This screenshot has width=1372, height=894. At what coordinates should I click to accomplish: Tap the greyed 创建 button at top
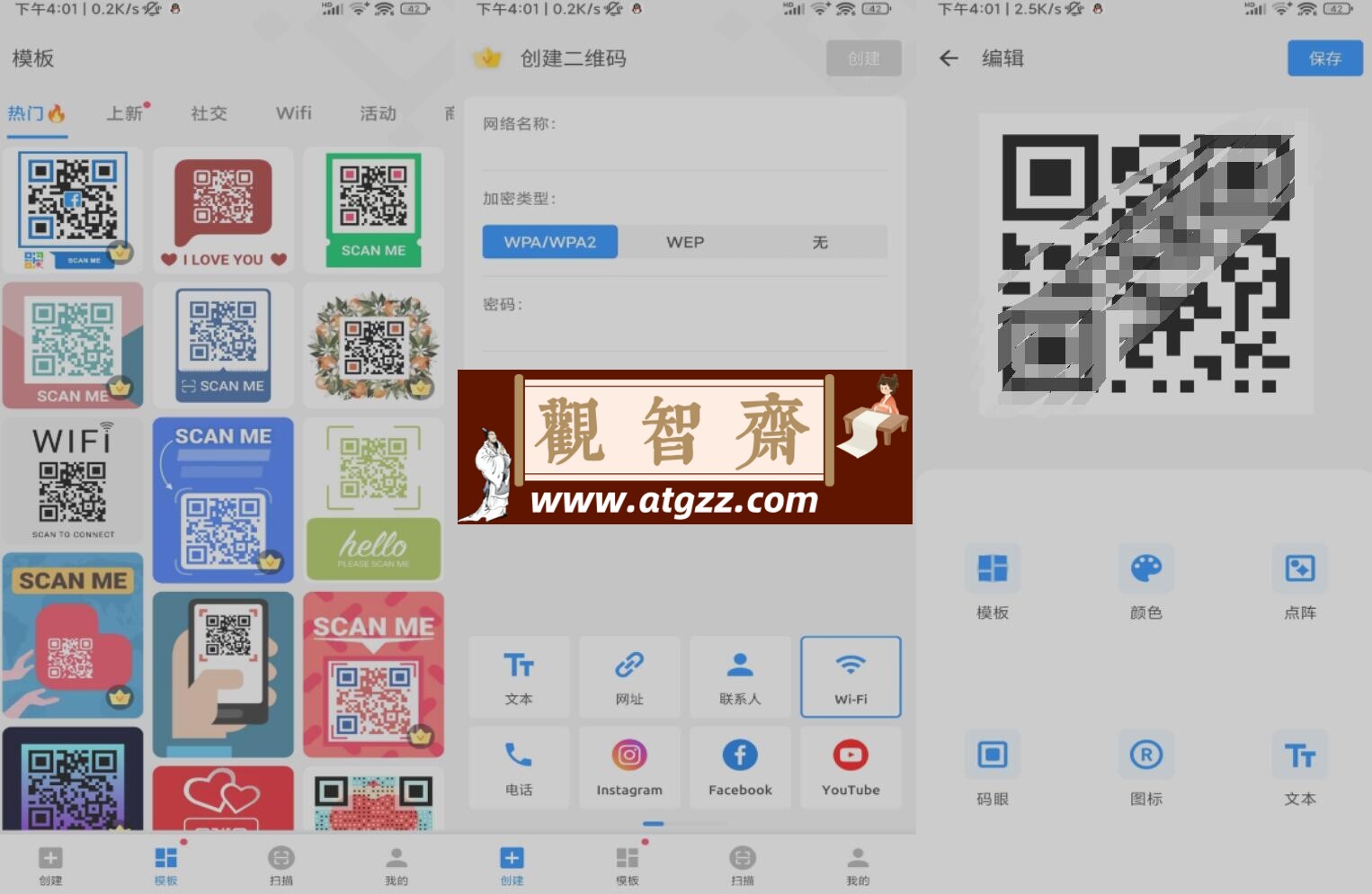tap(864, 58)
